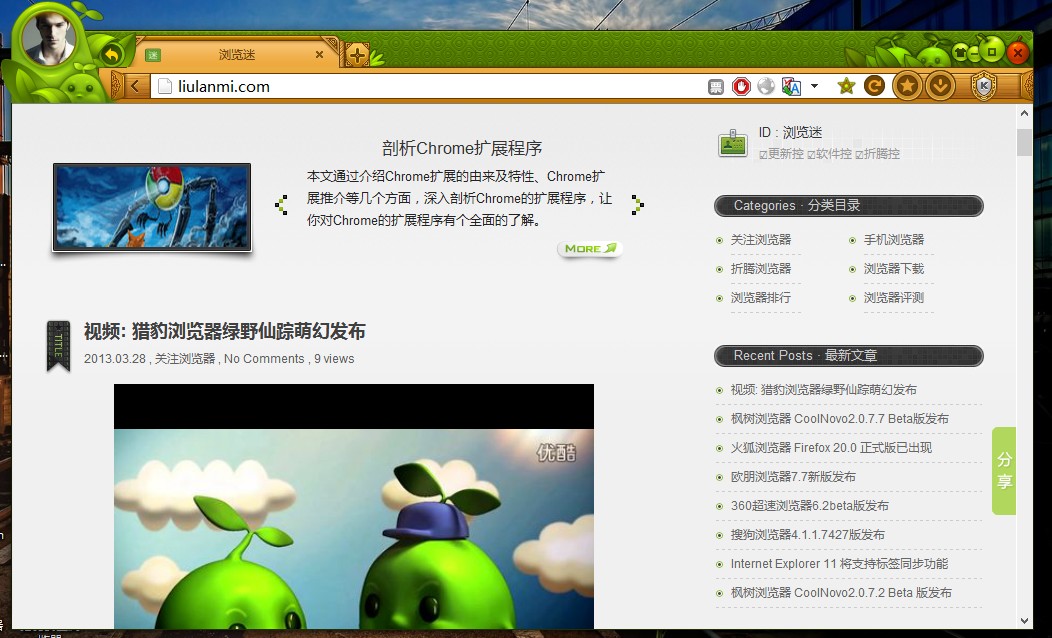The height and width of the screenshot is (638, 1052).
Task: Open recent post CoolNovo2.0.7.7 Beta版发布
Action: pos(839,419)
